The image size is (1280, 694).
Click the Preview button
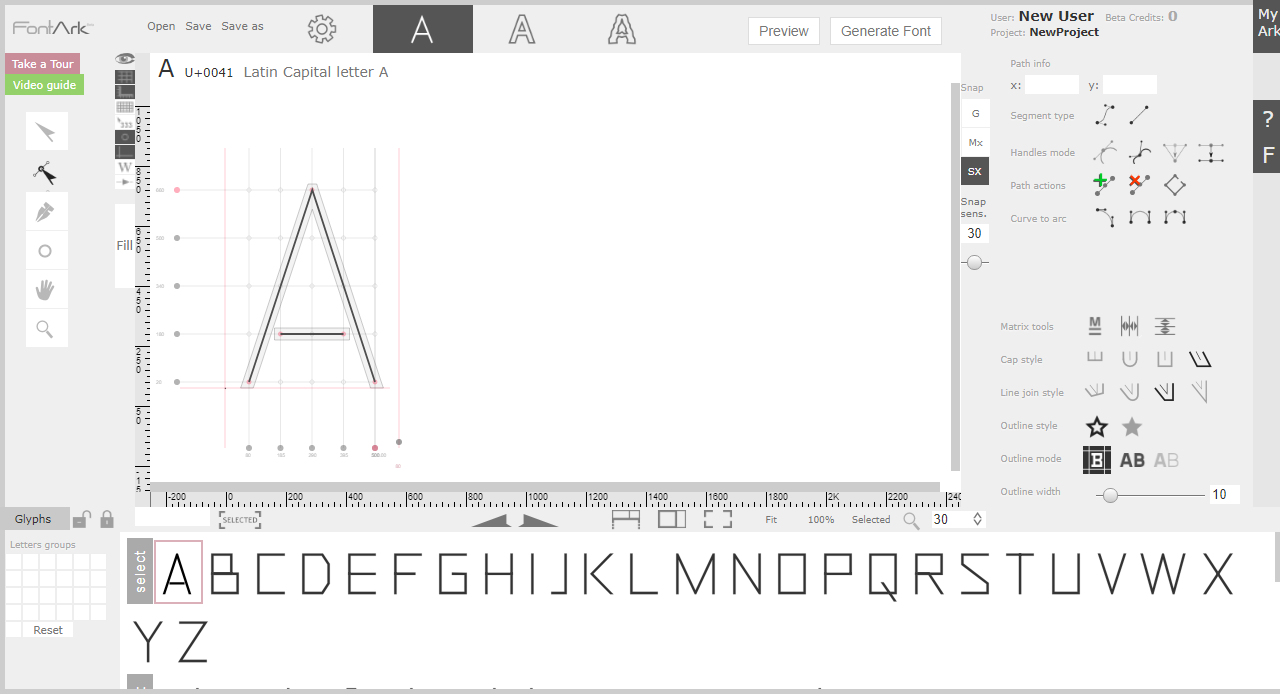pos(783,31)
